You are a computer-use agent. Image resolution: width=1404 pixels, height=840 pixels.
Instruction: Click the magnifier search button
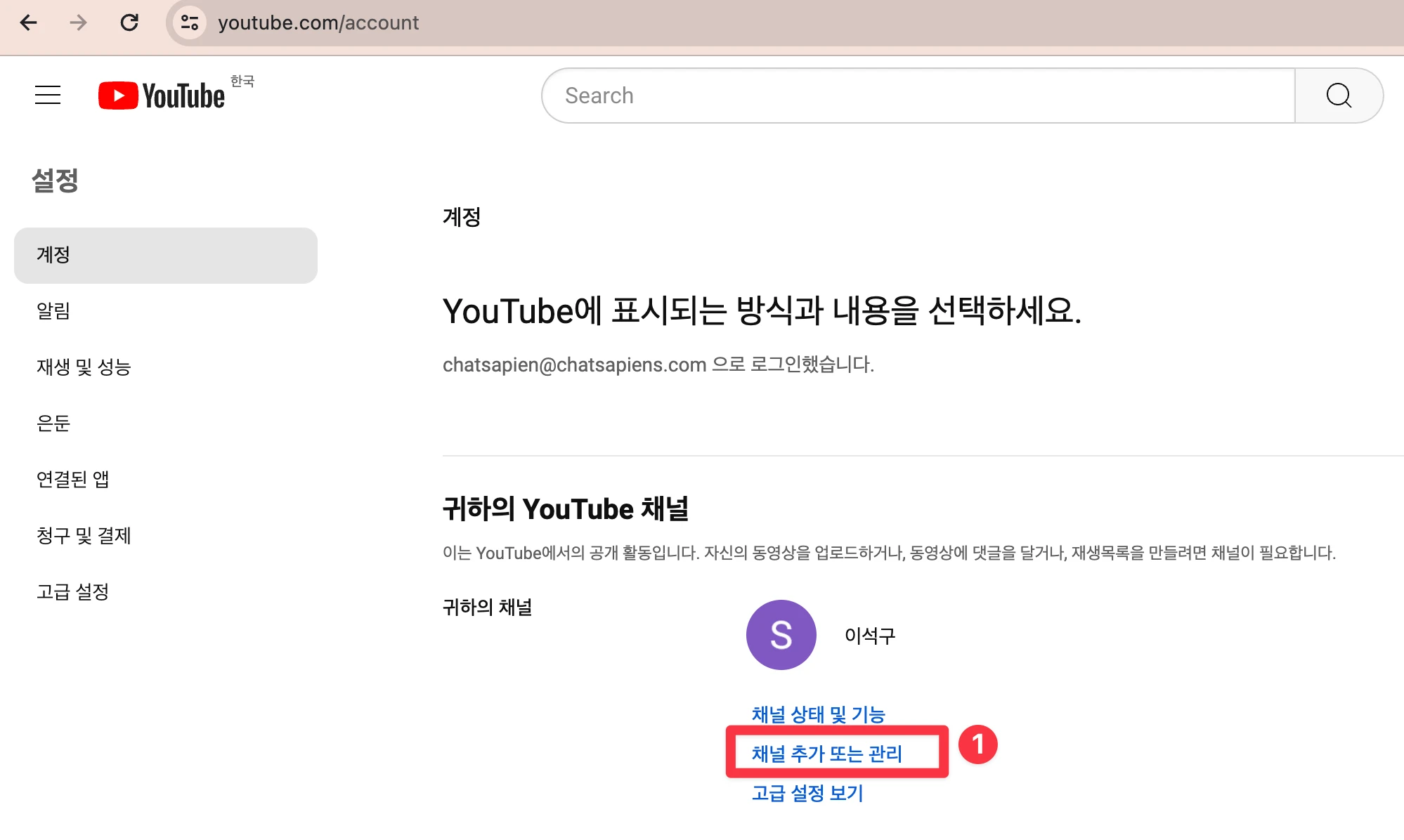click(1339, 96)
